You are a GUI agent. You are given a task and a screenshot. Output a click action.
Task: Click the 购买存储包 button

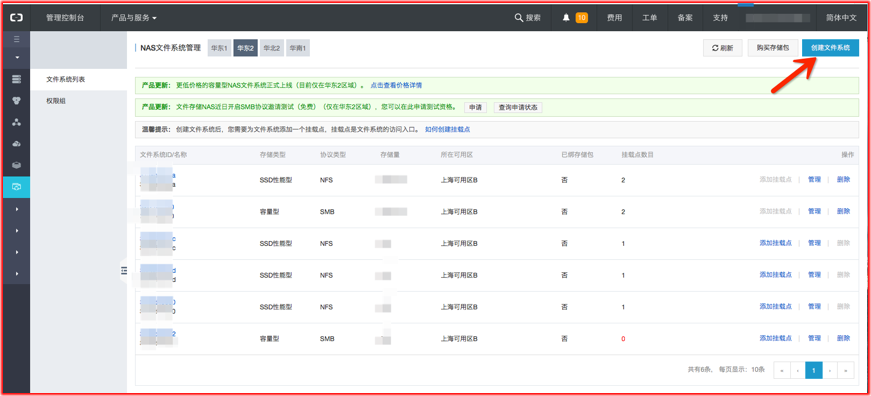click(x=773, y=48)
